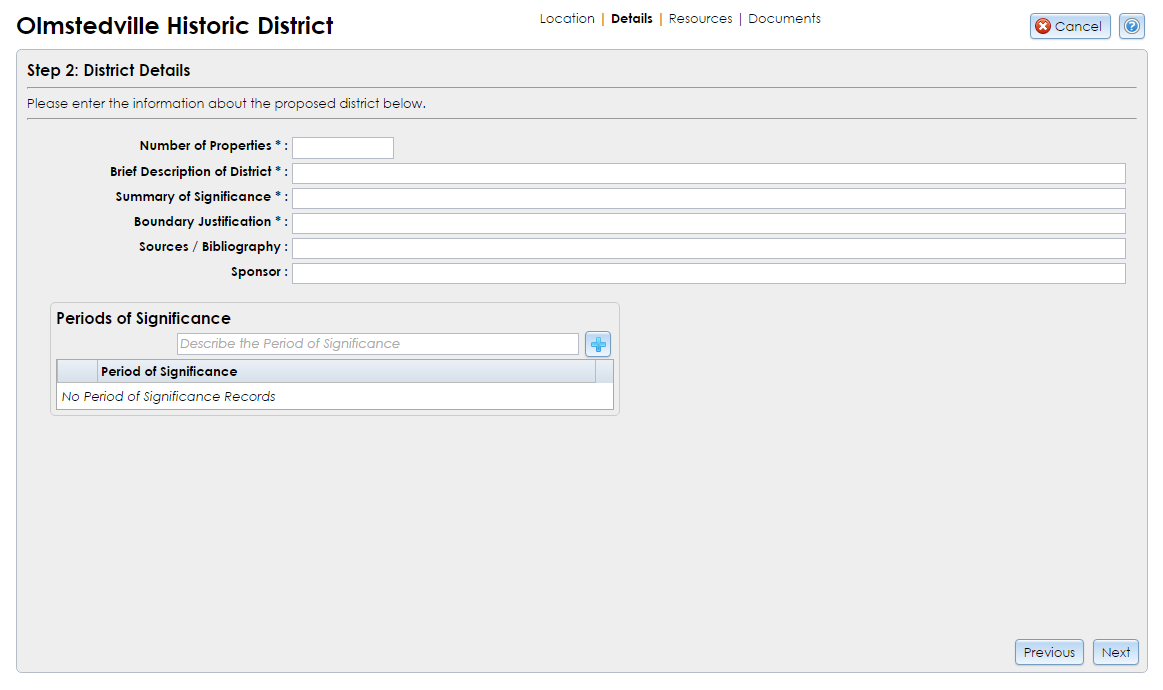This screenshot has height=690, width=1163.
Task: Focus the Summary of Significance field
Action: 708,197
